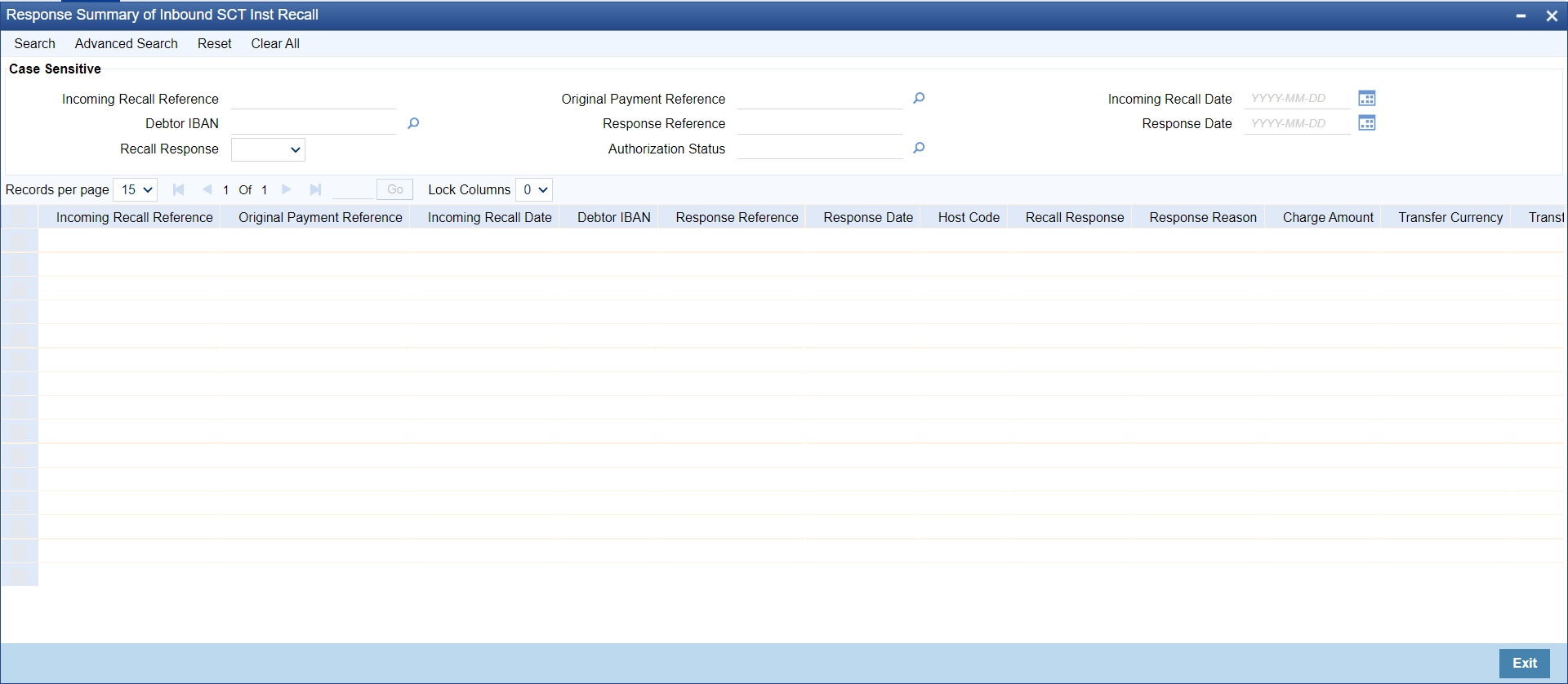The height and width of the screenshot is (684, 1568).
Task: Open Advanced Search
Action: pyautogui.click(x=127, y=44)
